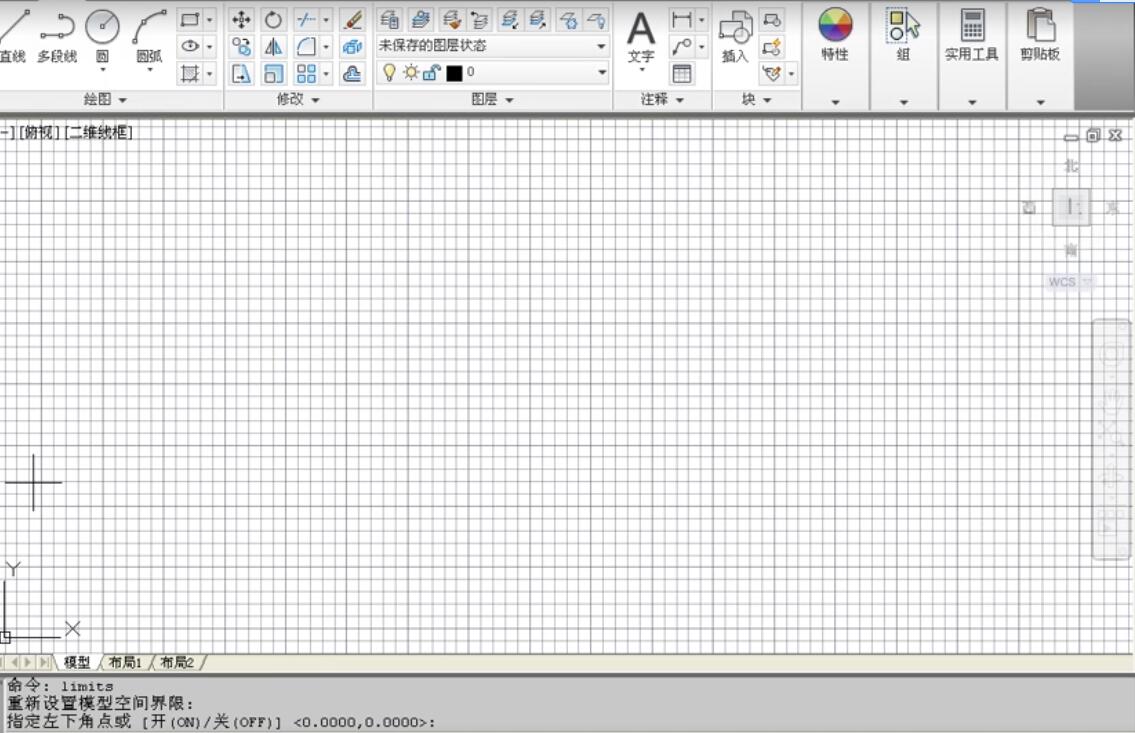This screenshot has height=733, width=1135.
Task: Toggle the layer lock padlock icon
Action: coord(431,72)
